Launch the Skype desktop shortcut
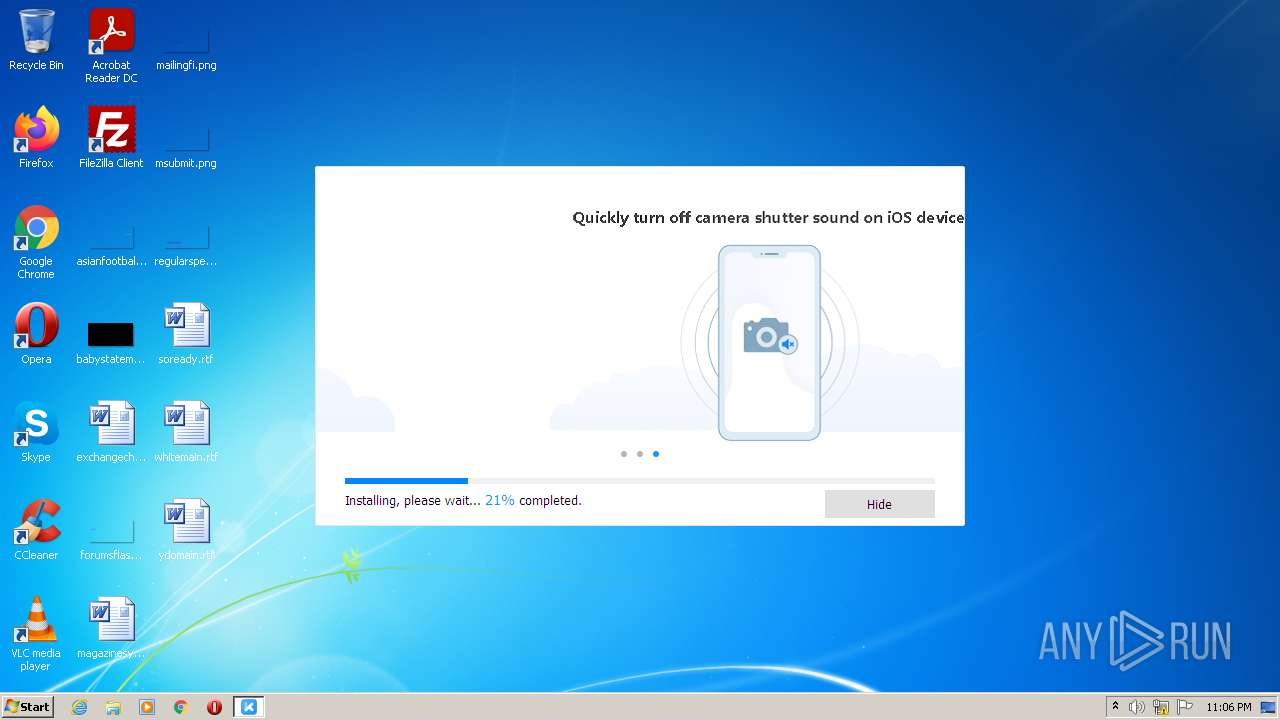Viewport: 1280px width, 720px height. 36,432
